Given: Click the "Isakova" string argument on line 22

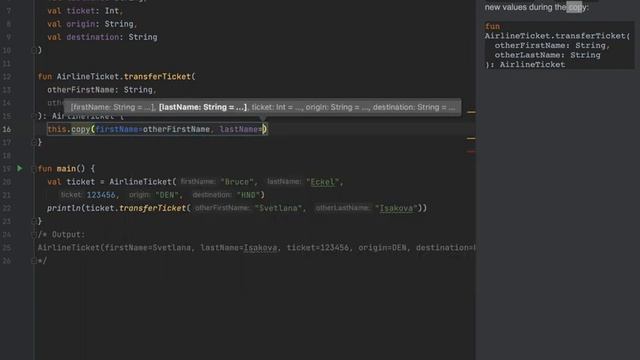Looking at the screenshot, I should coord(396,208).
